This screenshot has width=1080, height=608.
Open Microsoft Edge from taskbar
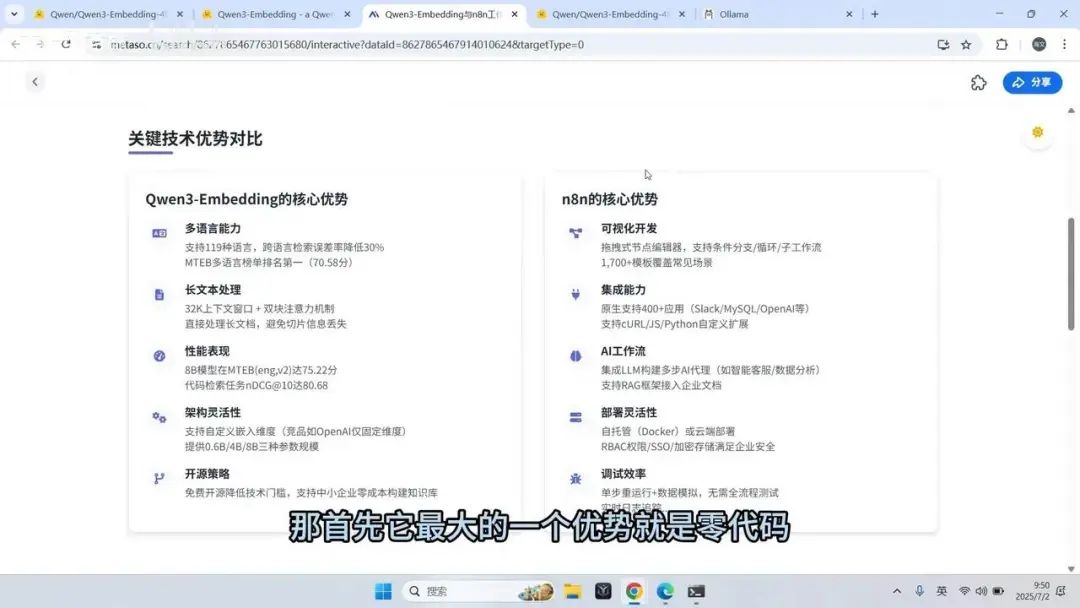[x=665, y=591]
